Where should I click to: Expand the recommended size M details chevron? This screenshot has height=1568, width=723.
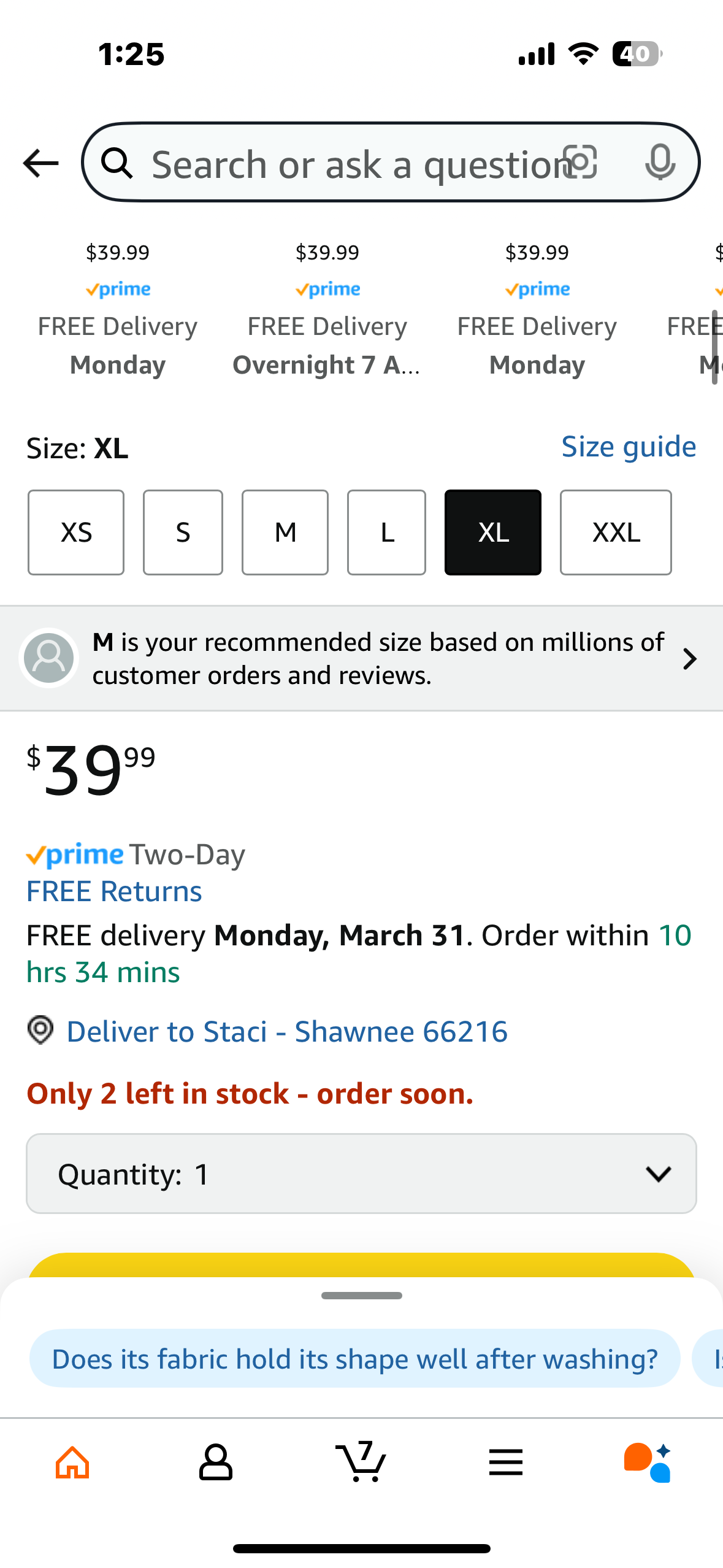(690, 659)
